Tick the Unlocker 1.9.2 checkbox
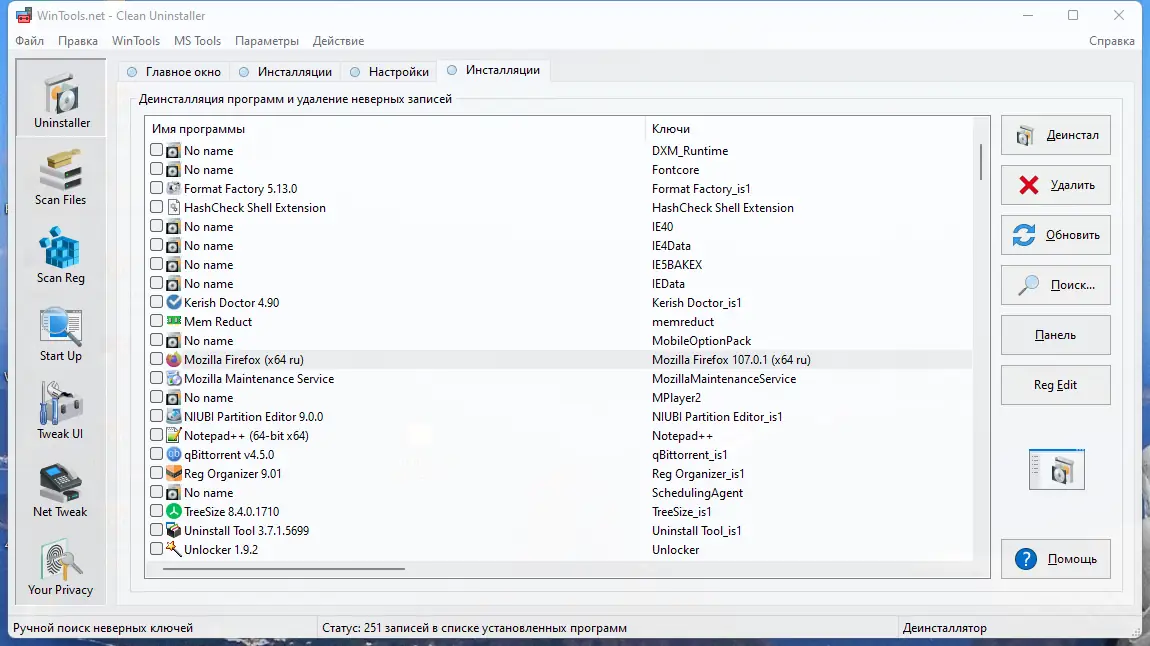Screen dimensions: 1150x646 tap(156, 548)
